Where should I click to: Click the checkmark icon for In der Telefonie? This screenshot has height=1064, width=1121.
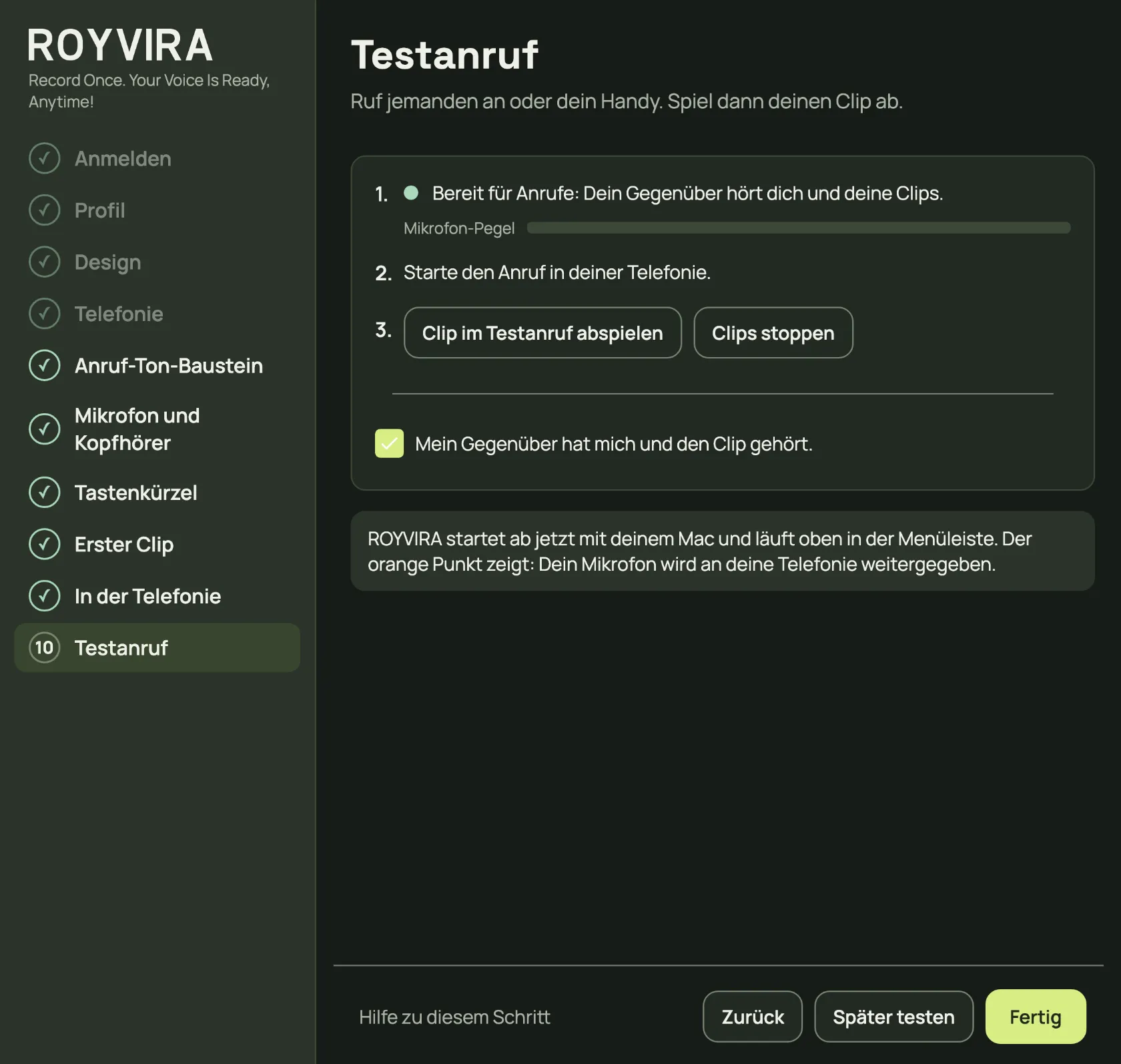[44, 595]
